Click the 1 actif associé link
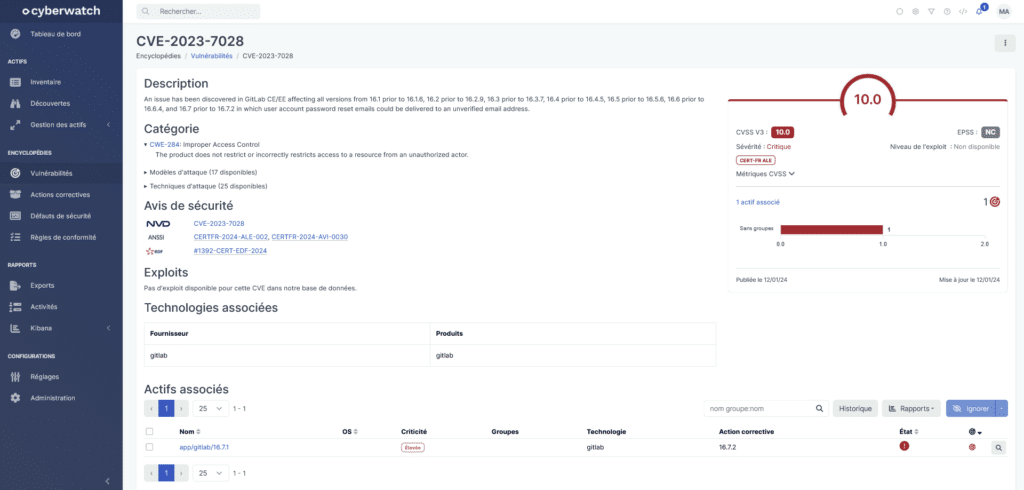 point(758,202)
